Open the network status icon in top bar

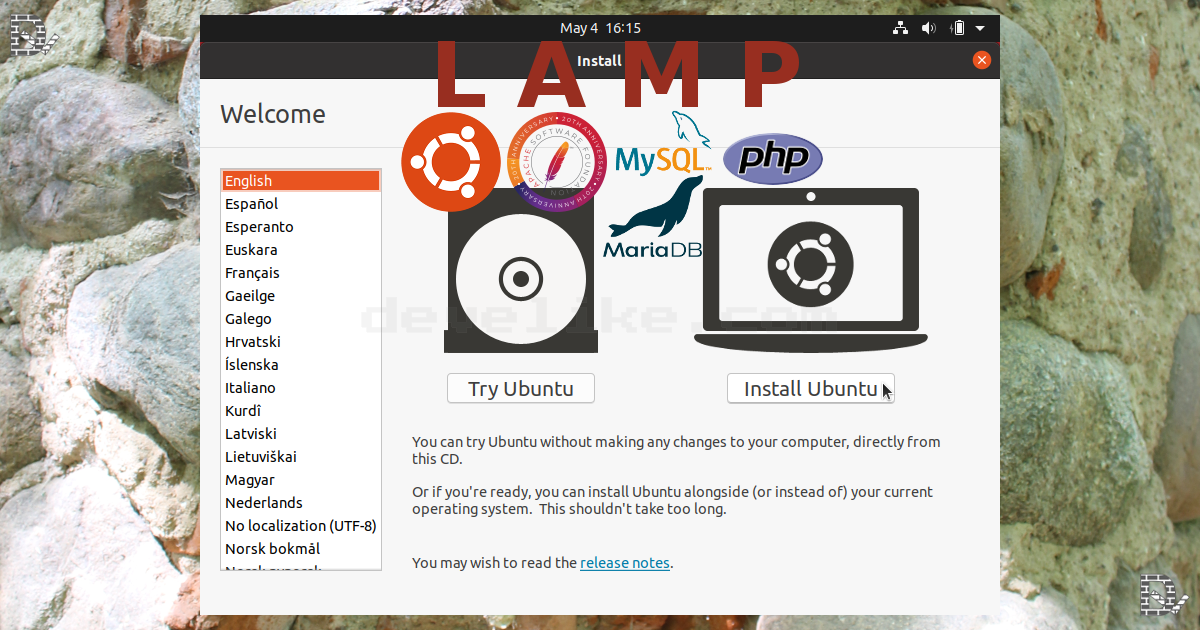pos(900,28)
